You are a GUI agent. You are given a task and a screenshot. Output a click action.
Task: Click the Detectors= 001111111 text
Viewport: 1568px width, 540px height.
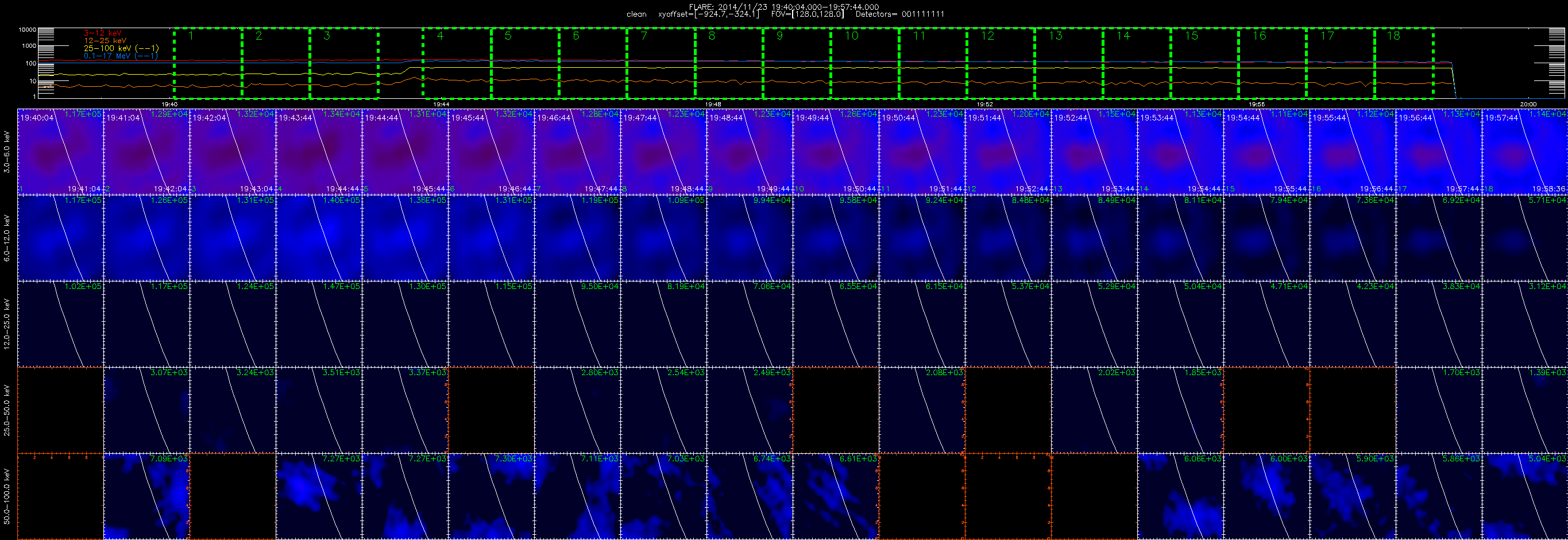[899, 14]
